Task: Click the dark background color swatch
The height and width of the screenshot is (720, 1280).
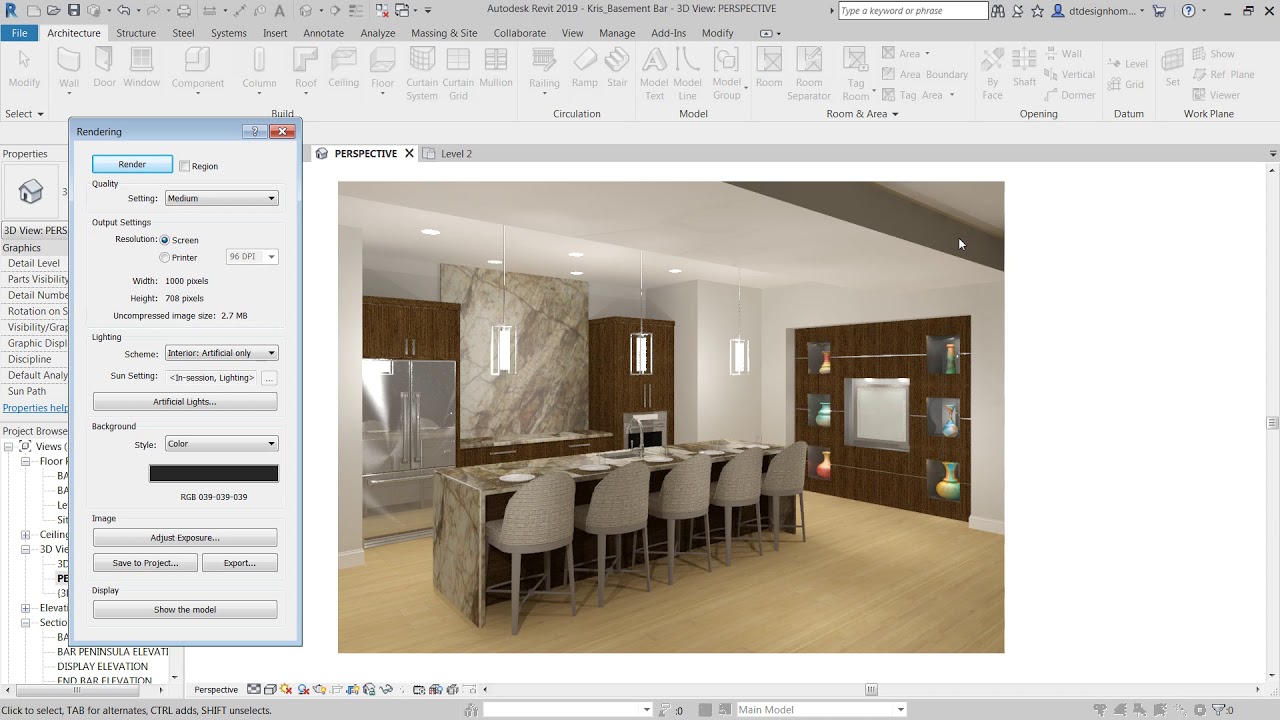Action: 214,474
